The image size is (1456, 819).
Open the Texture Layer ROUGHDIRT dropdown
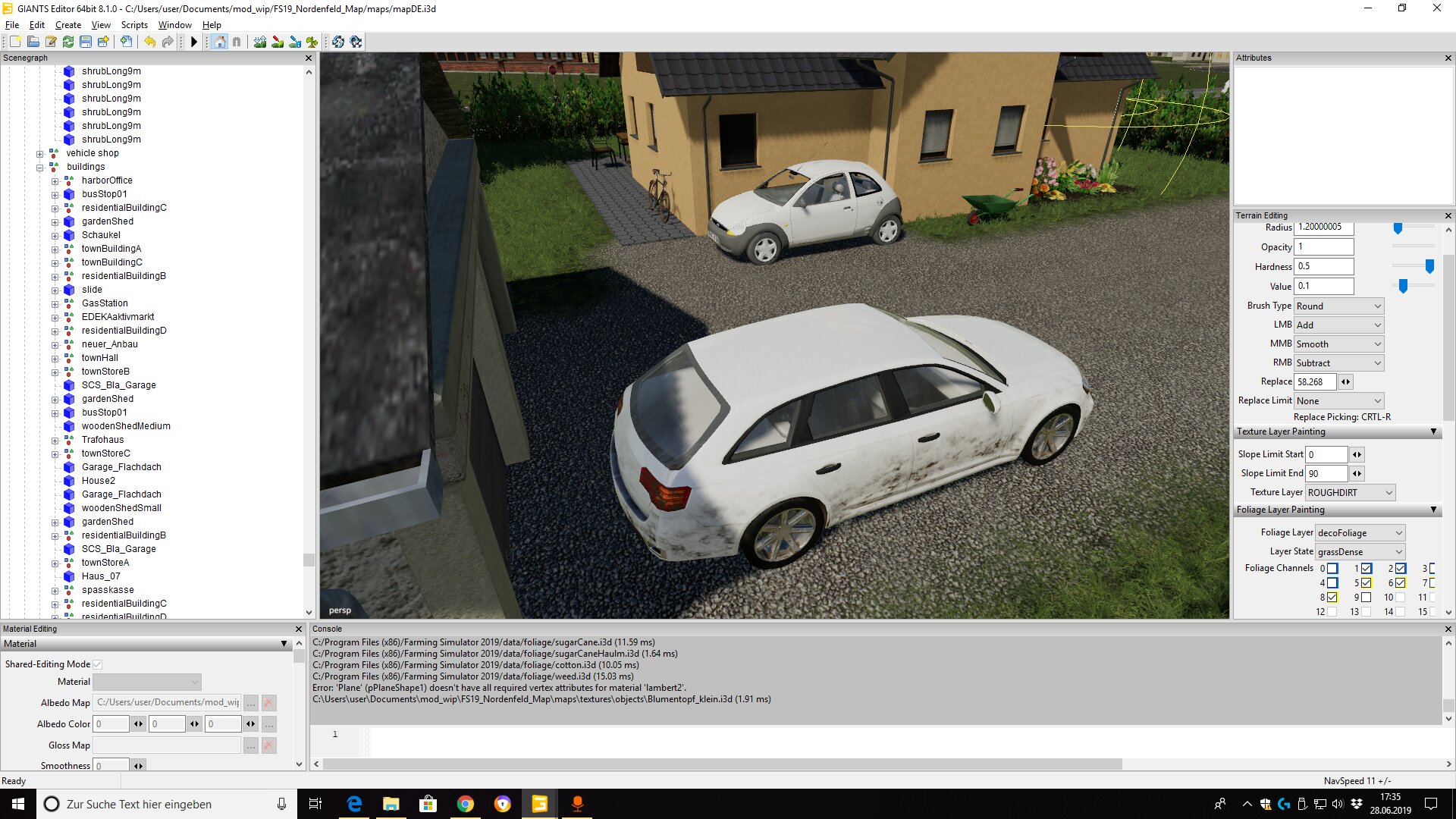pos(1350,492)
